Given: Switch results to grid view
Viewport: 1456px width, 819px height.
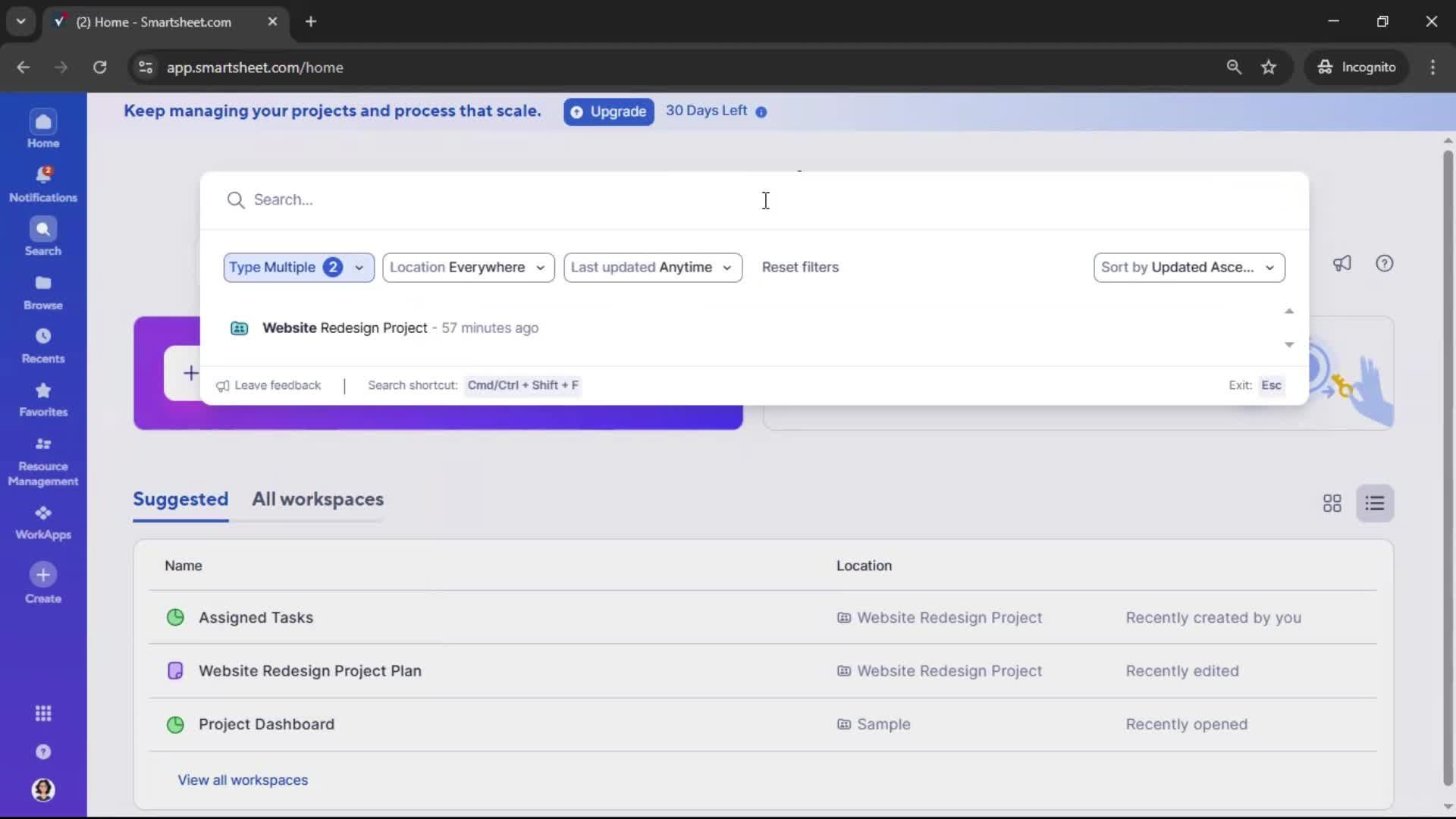Looking at the screenshot, I should (1332, 503).
